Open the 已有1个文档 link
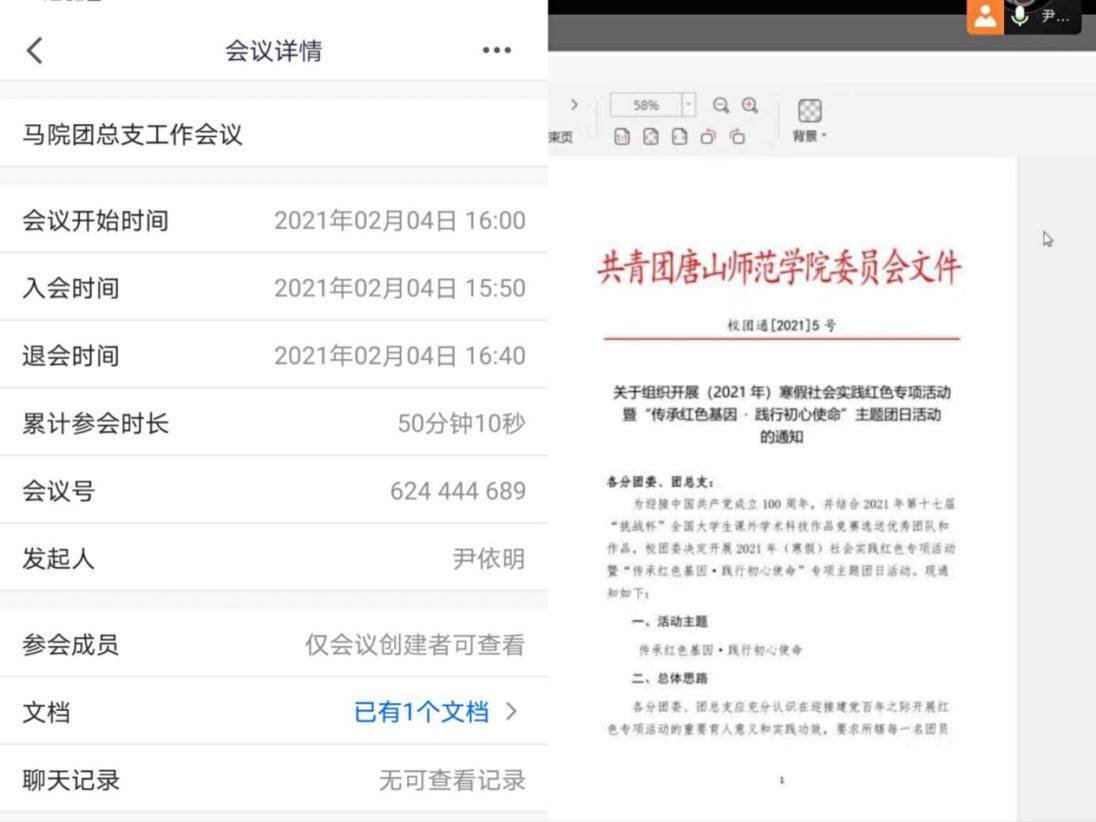Screen dimensions: 1096x822 pos(421,712)
